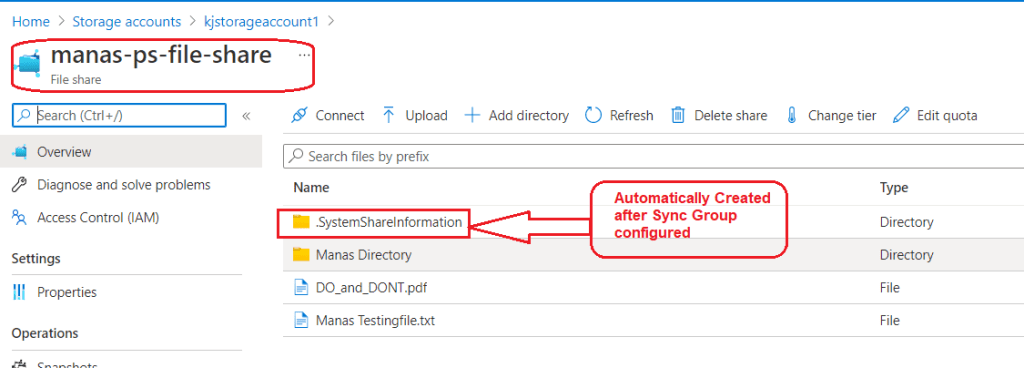Click the .SystemShareInformation folder icon
The height and width of the screenshot is (368, 1024).
click(300, 222)
